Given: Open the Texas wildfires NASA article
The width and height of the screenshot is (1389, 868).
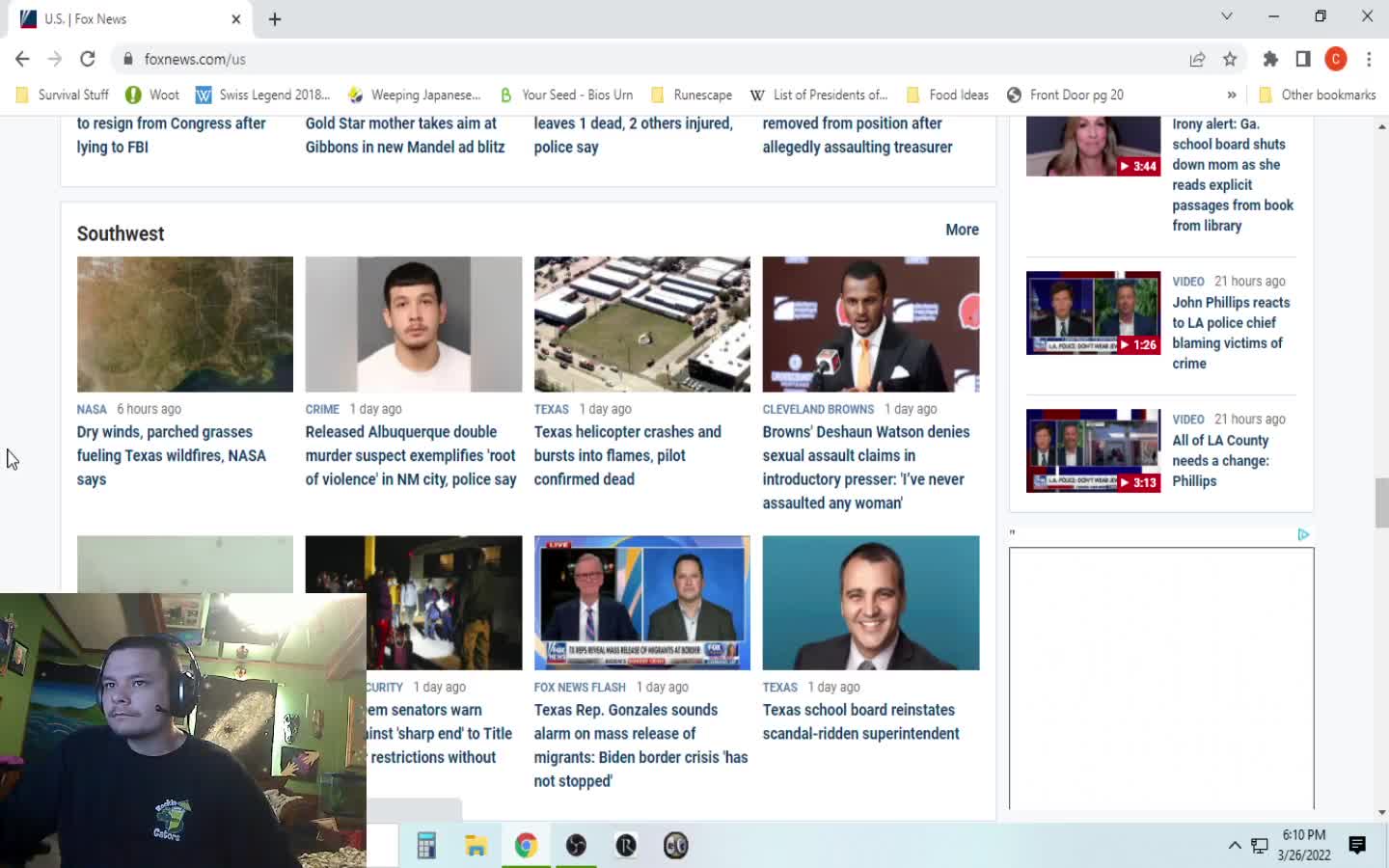Looking at the screenshot, I should [x=172, y=455].
